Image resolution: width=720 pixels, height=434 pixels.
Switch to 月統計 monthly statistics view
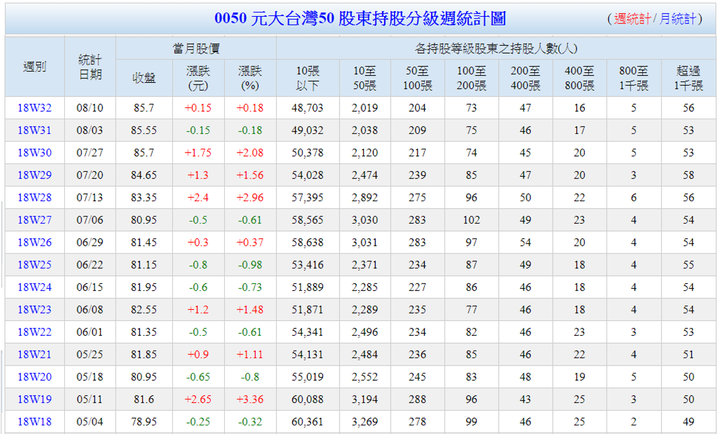point(678,19)
